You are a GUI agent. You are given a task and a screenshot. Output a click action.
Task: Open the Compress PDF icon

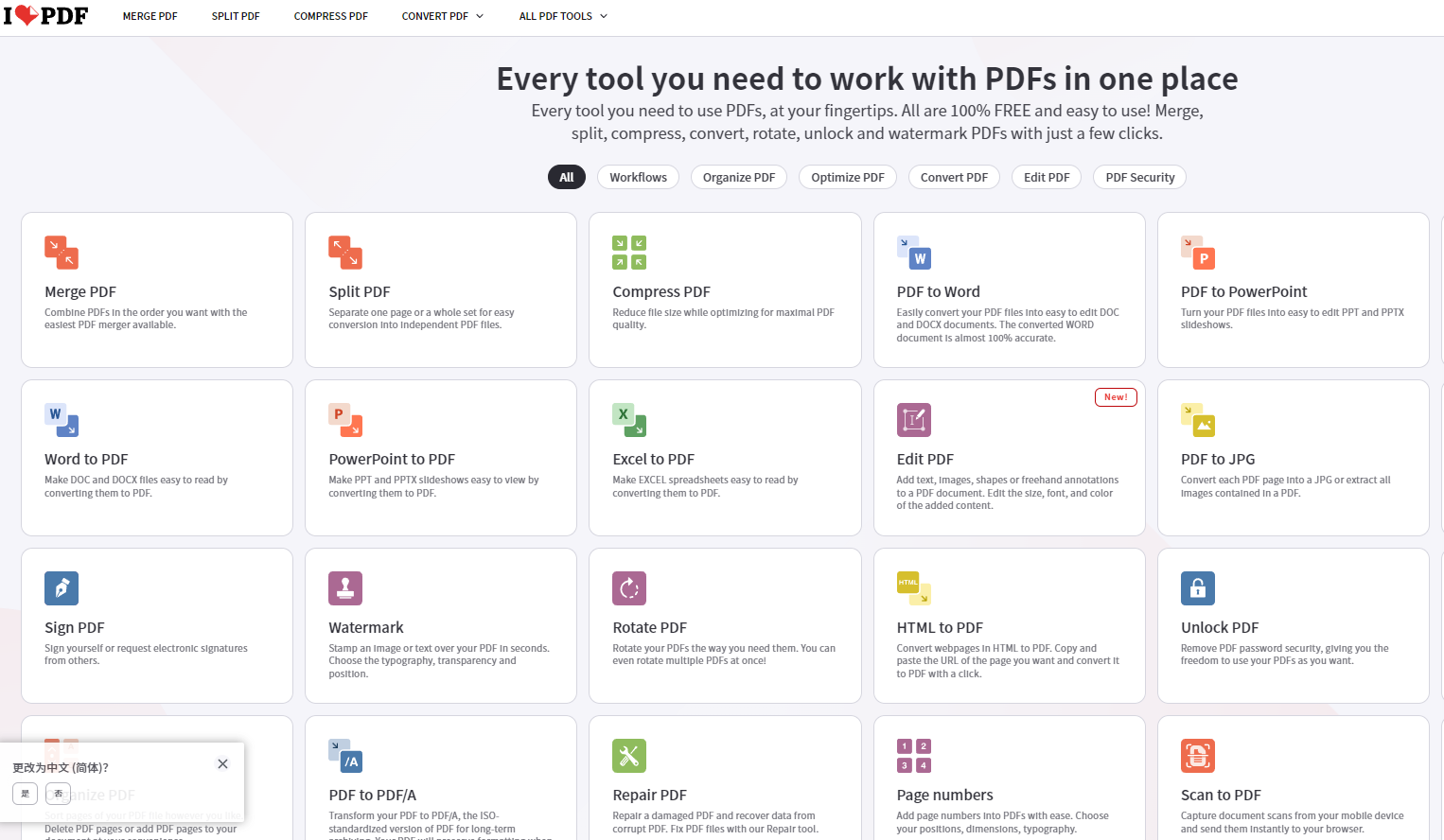click(x=629, y=253)
